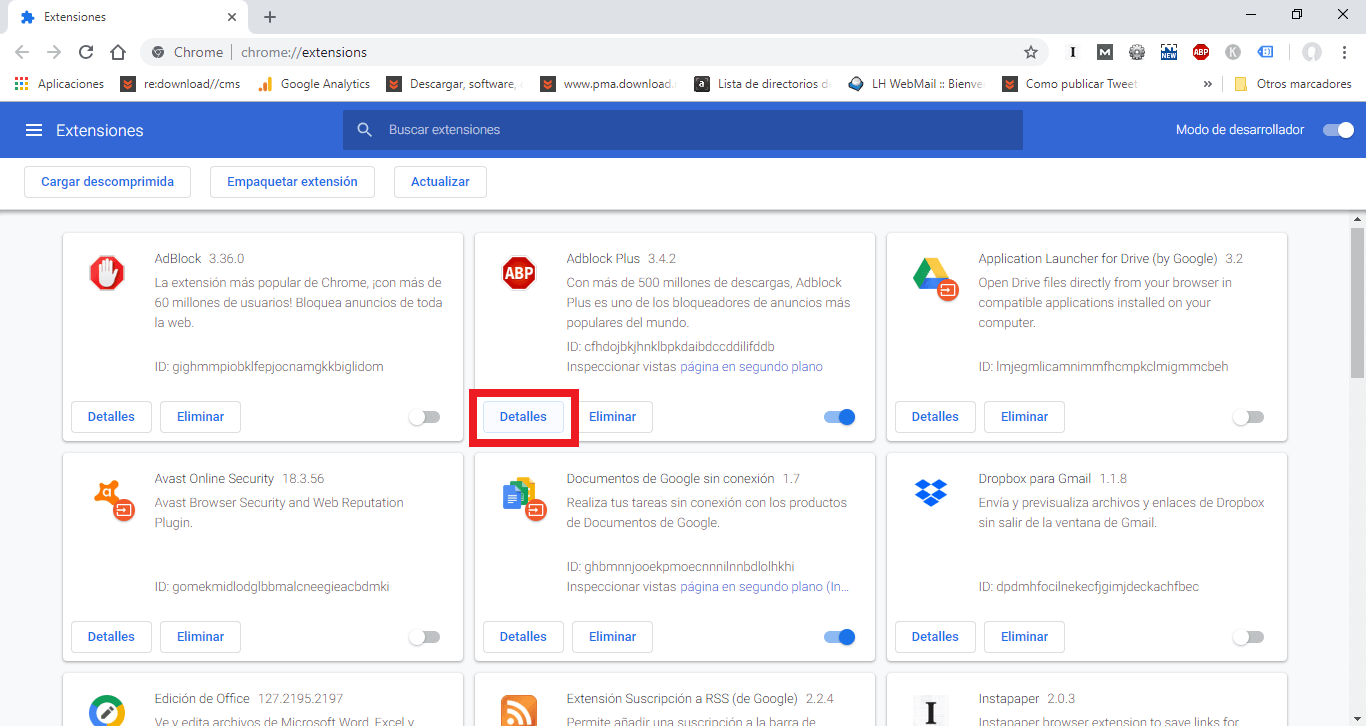This screenshot has width=1366, height=726.
Task: Click the Instapaper toolbar extension icon
Action: point(1073,52)
